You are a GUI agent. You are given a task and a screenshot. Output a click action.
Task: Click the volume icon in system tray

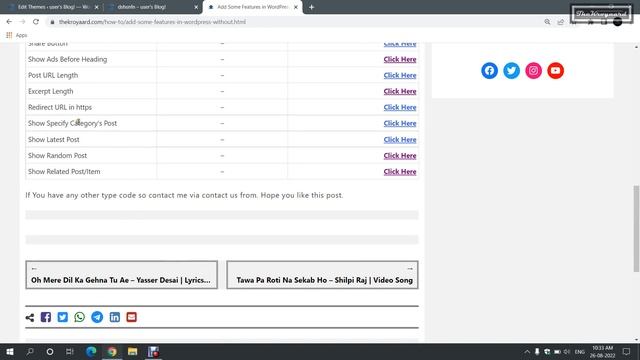coord(567,351)
